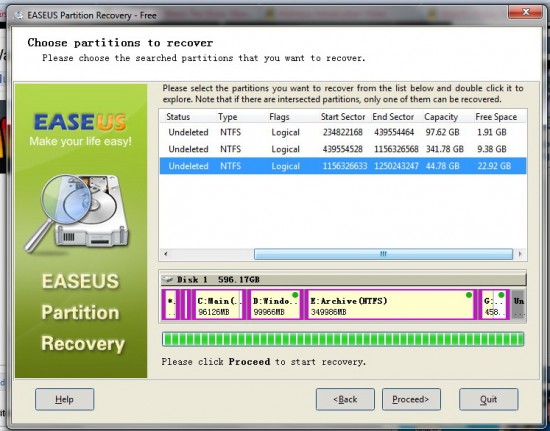Select the D:Windo partition block

[x=275, y=304]
